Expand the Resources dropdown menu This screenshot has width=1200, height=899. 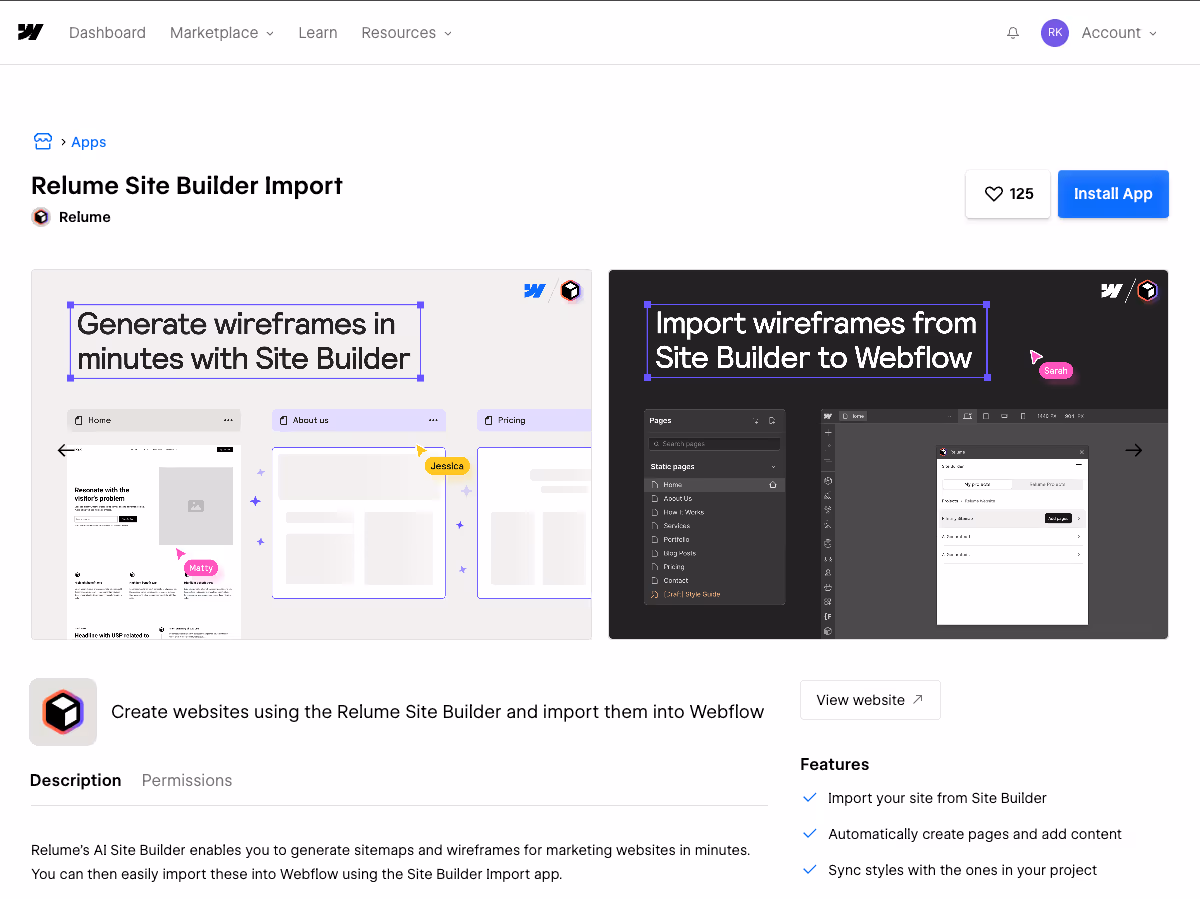(407, 32)
